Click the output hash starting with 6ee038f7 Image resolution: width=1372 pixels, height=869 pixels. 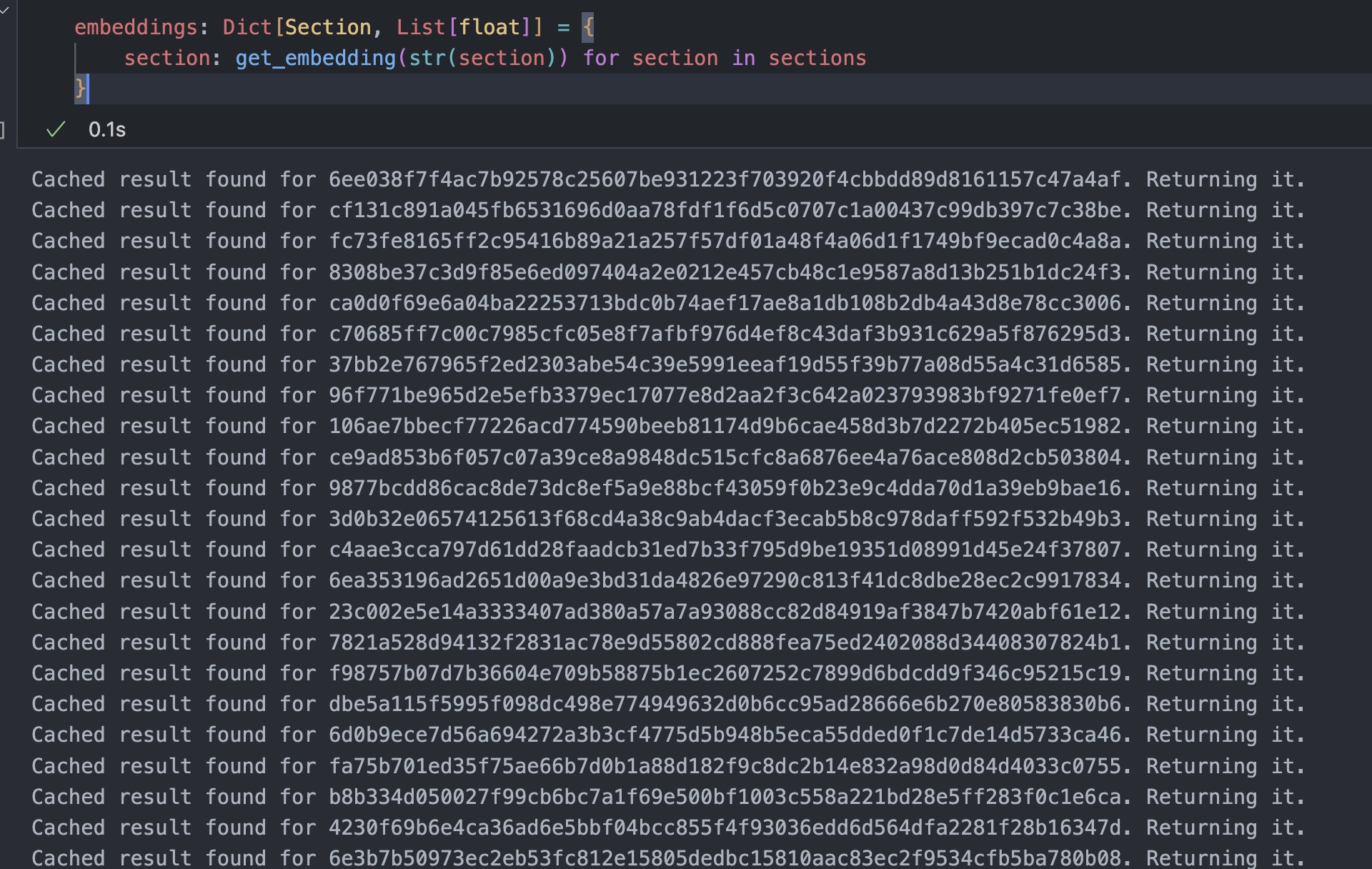click(725, 179)
